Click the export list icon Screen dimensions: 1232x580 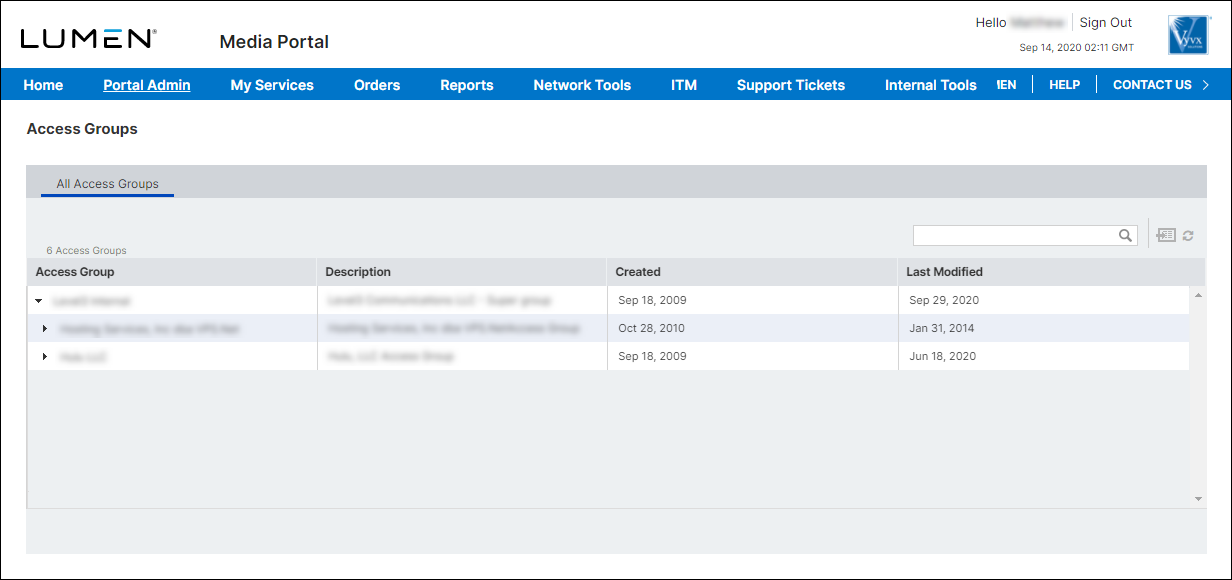click(1166, 235)
